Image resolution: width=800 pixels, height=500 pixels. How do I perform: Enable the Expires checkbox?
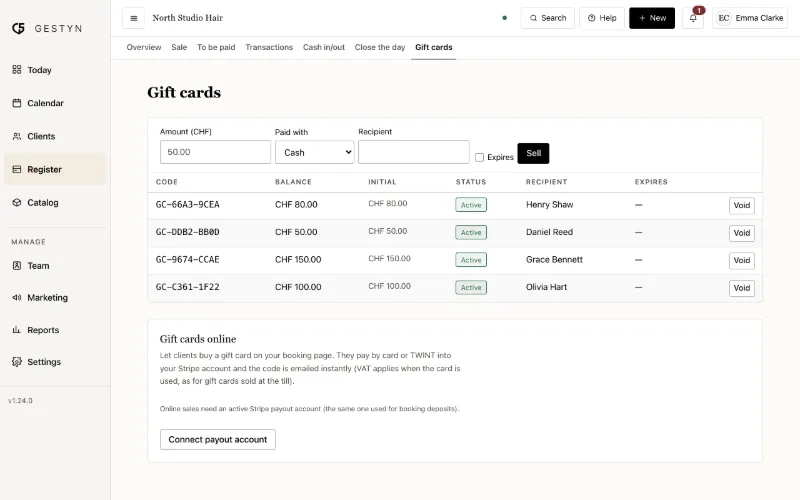pyautogui.click(x=480, y=157)
